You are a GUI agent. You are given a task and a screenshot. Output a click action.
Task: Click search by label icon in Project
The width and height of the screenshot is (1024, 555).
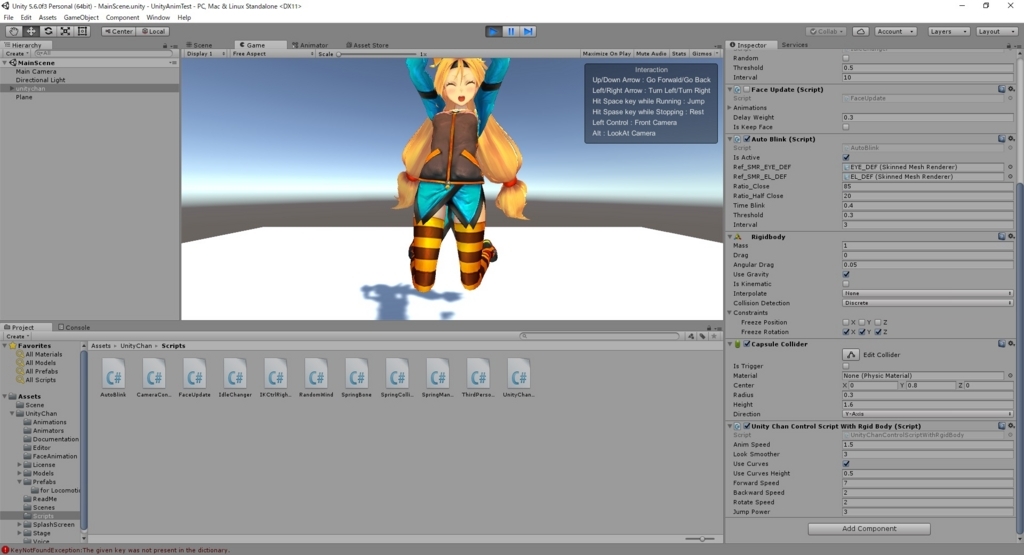pyautogui.click(x=702, y=336)
